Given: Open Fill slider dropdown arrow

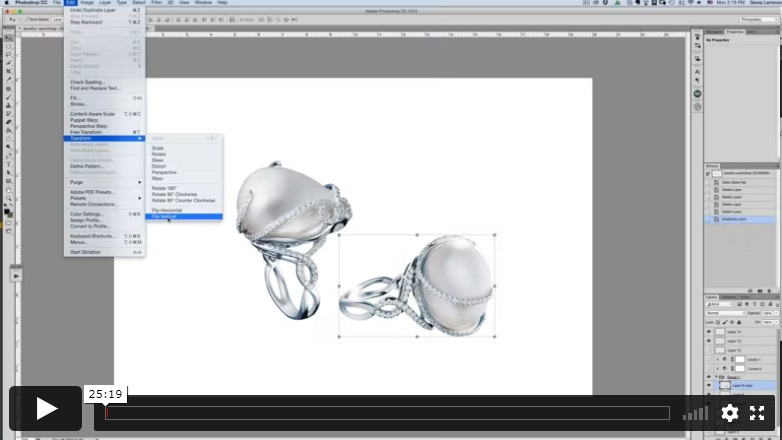Looking at the screenshot, I should point(776,322).
